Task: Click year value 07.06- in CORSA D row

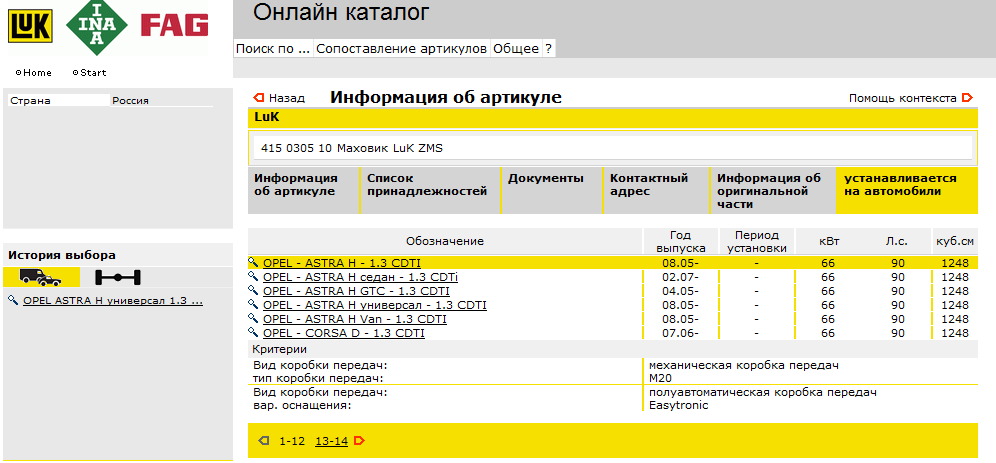Action: pos(680,333)
